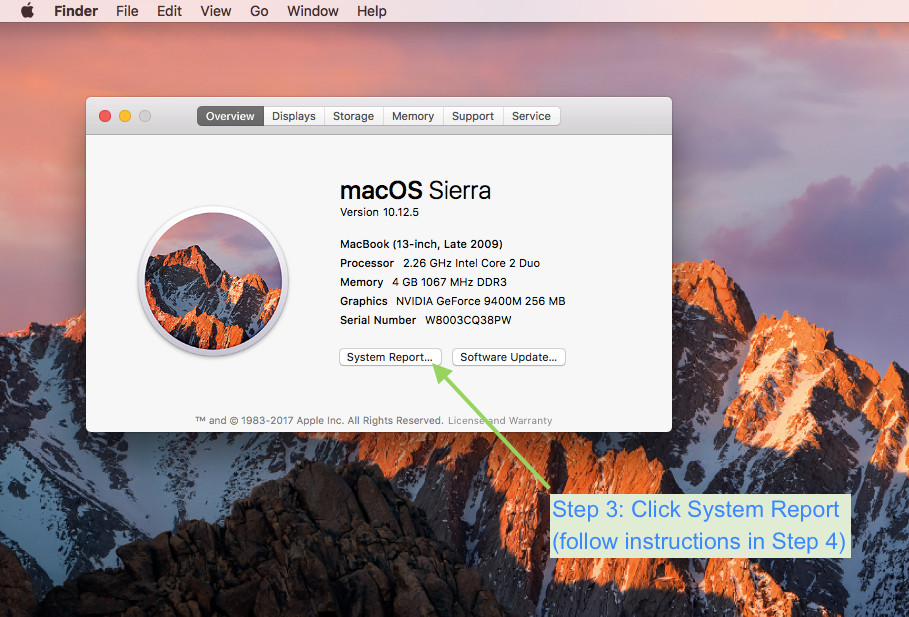Click the Software Update button
The image size is (909, 617).
508,357
